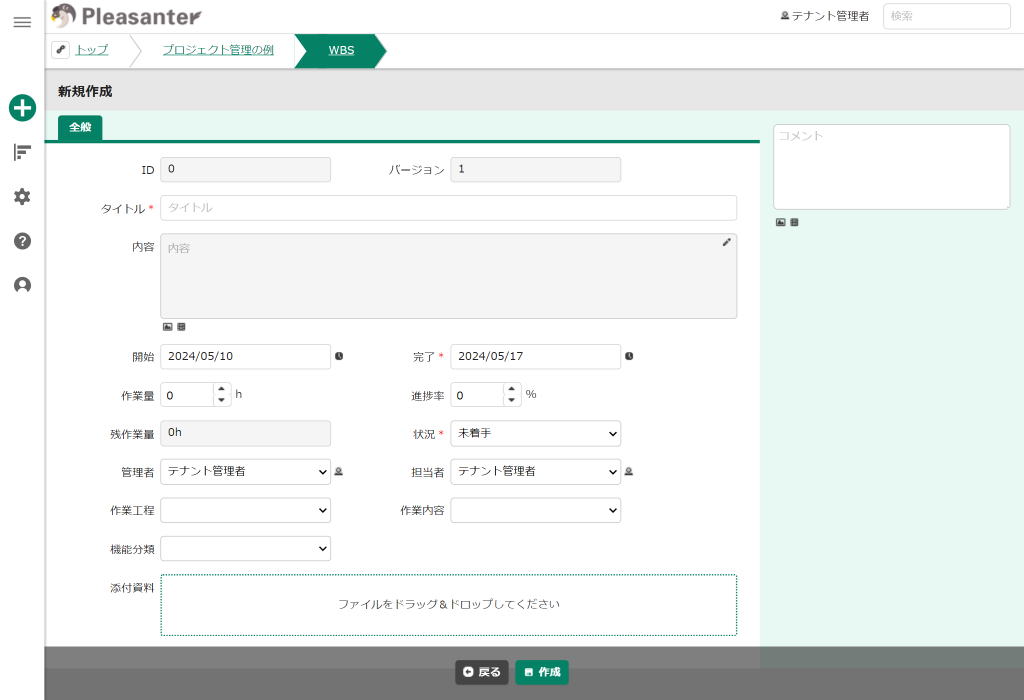Click the link icon beside トップ breadcrumb

pos(61,50)
